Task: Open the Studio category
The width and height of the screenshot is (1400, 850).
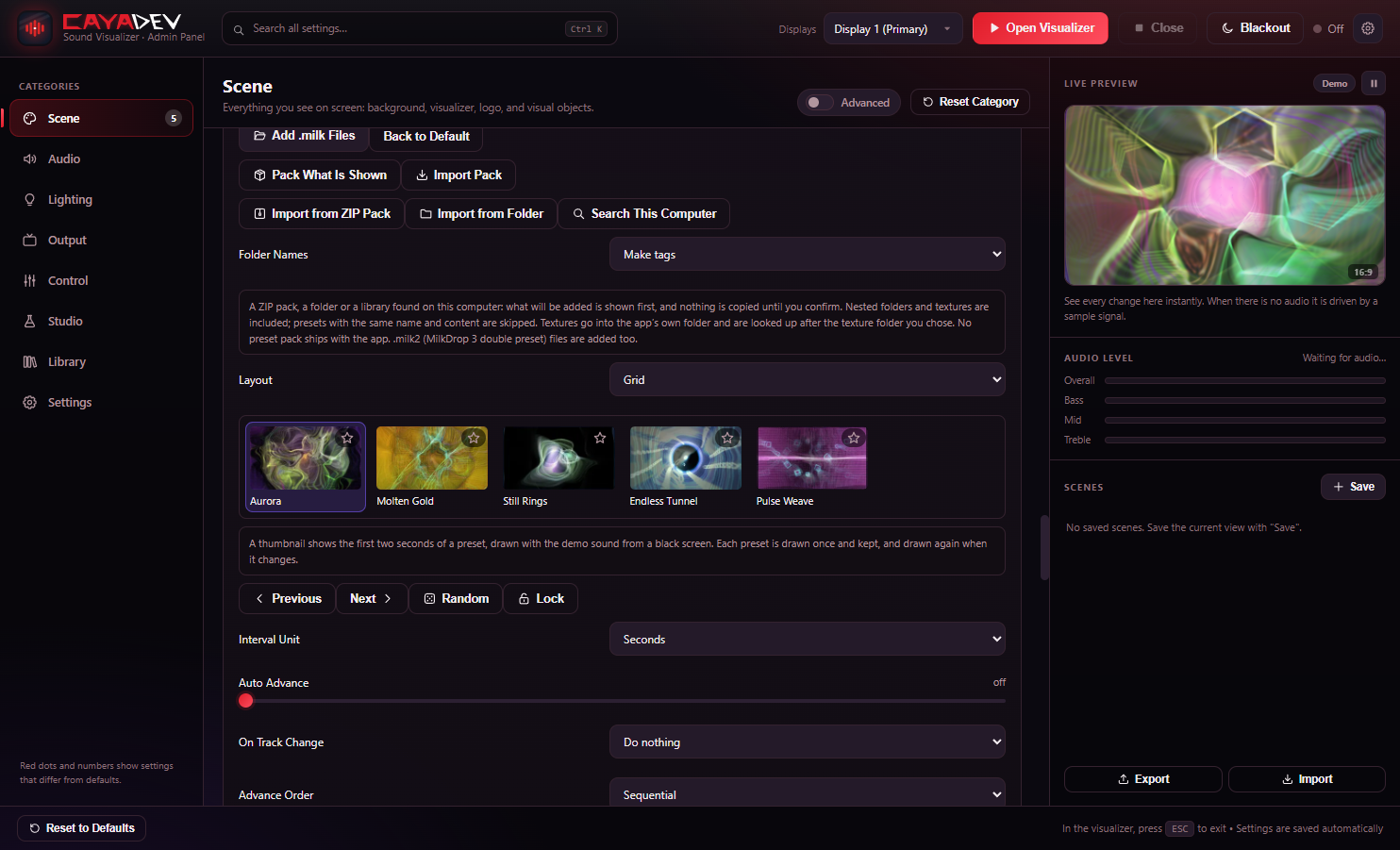Action: pyautogui.click(x=102, y=321)
